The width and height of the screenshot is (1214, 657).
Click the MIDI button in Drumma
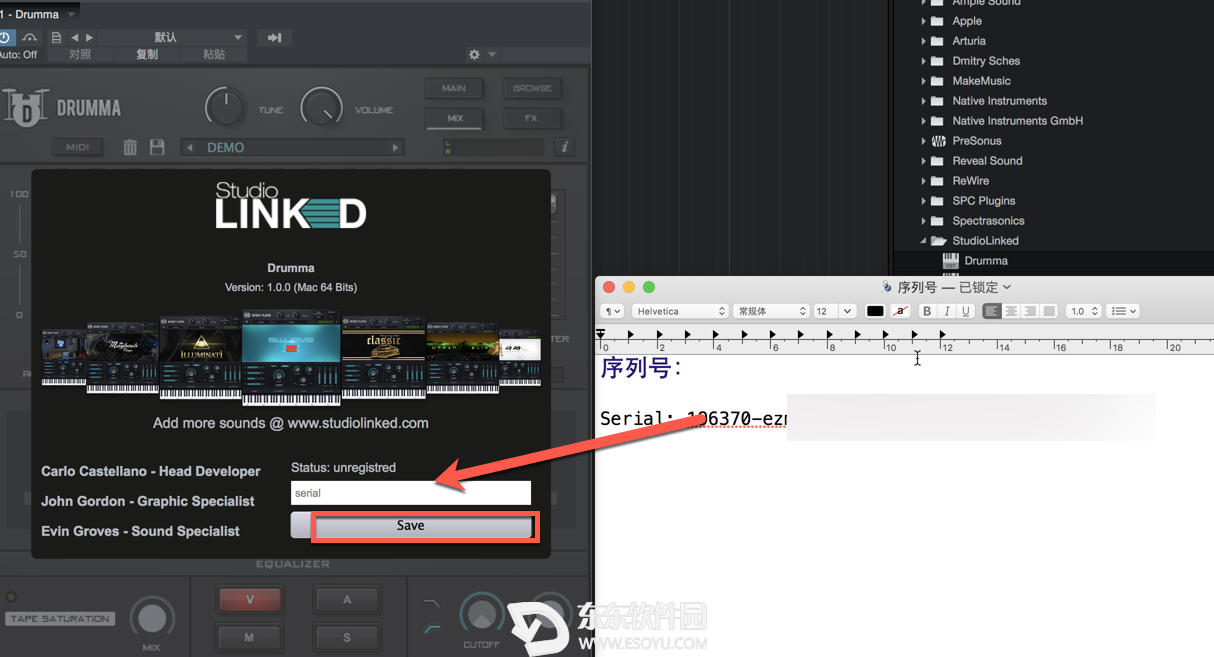point(78,147)
